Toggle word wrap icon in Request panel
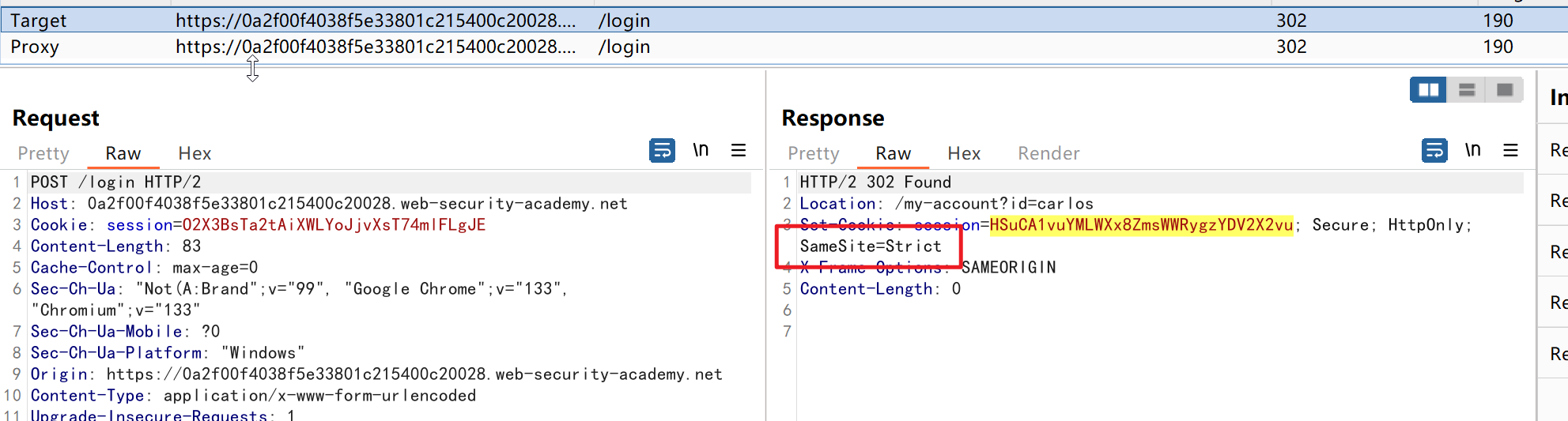 pos(662,150)
